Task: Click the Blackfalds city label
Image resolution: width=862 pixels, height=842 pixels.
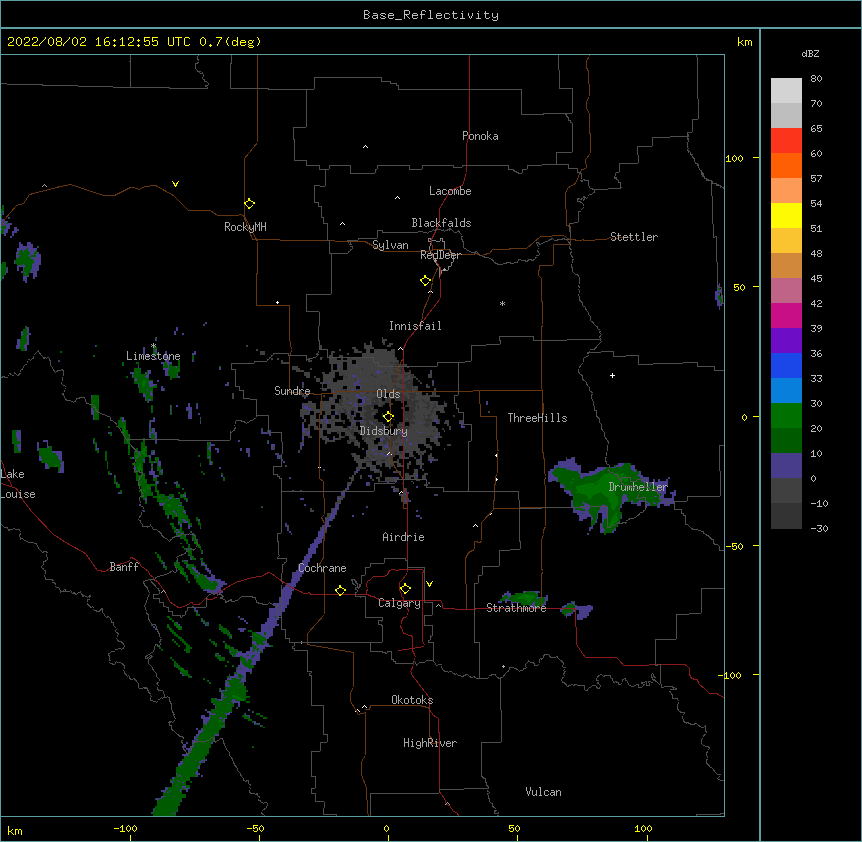Action: (441, 223)
